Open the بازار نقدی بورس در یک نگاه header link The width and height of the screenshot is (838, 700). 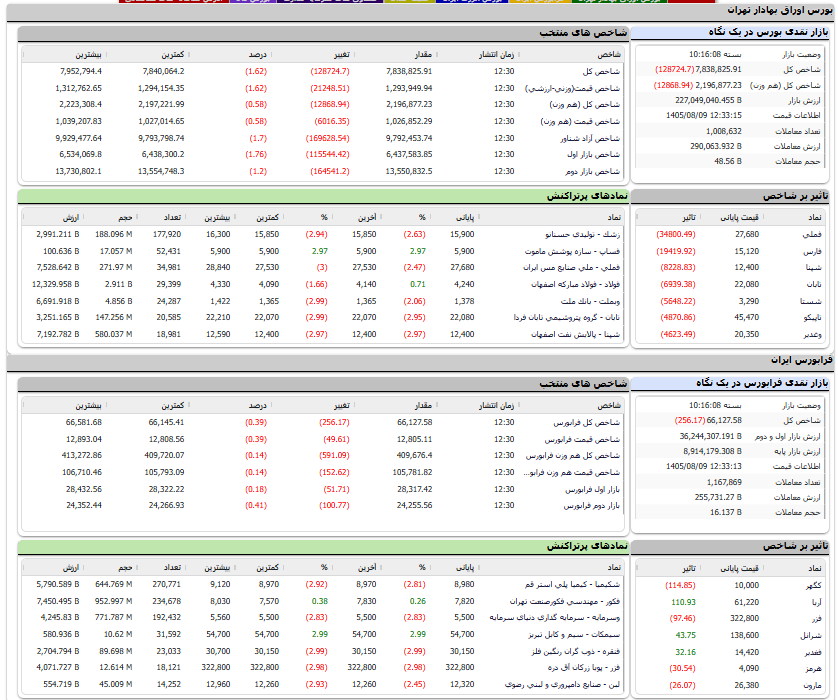[x=768, y=33]
